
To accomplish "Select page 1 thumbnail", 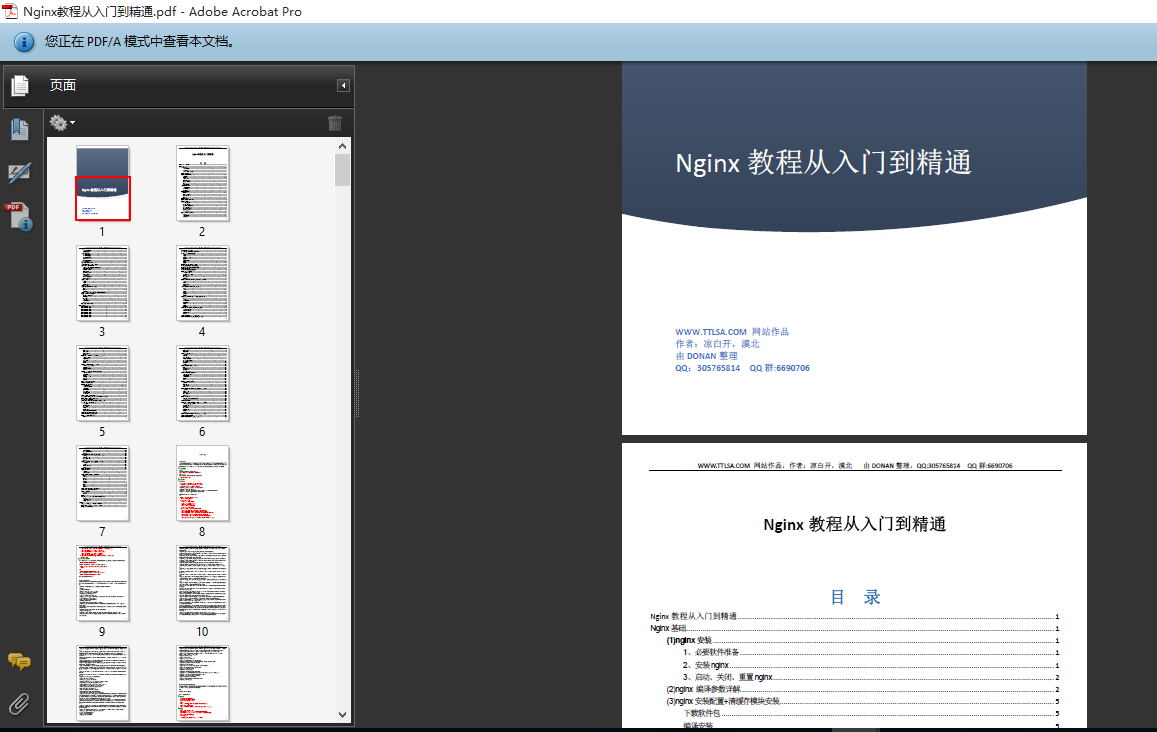I will (x=103, y=184).
